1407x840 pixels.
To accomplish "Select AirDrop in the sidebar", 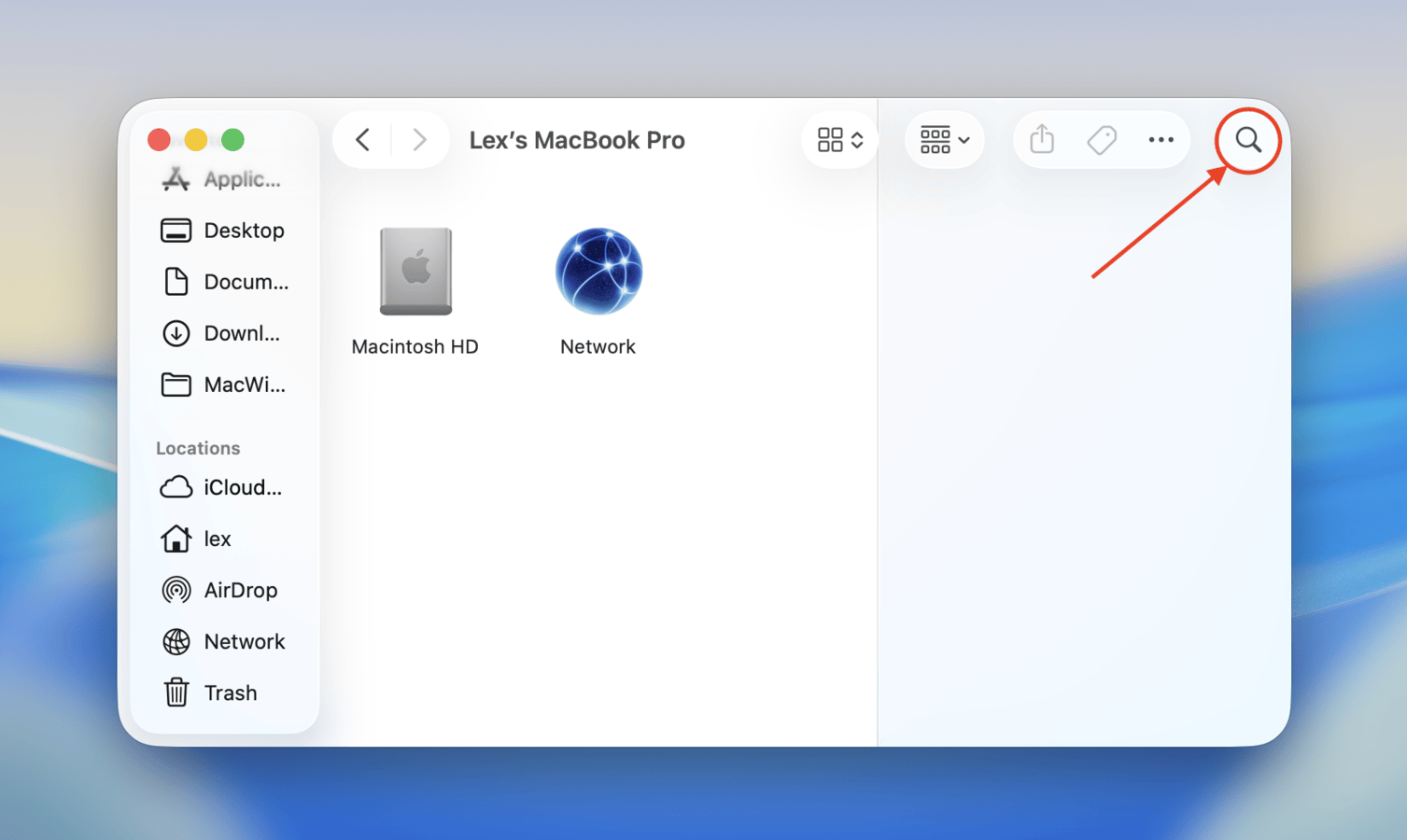I will [x=240, y=590].
